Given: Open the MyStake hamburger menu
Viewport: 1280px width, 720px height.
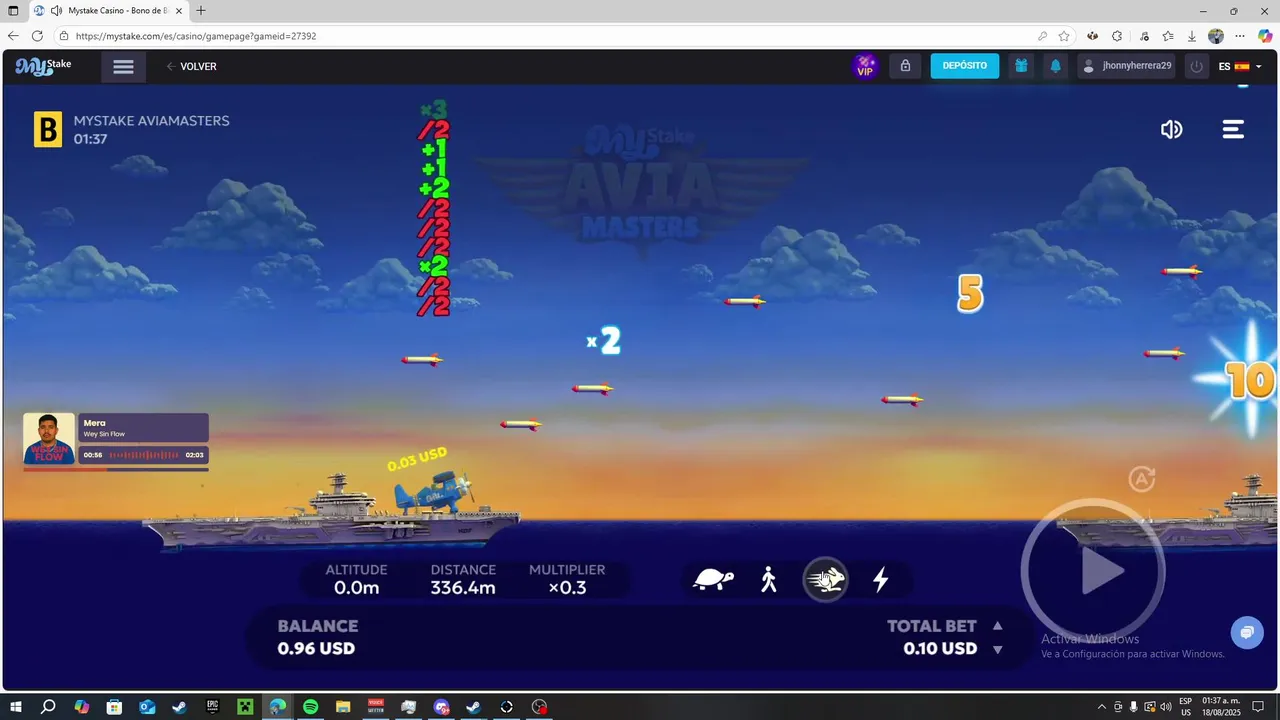Looking at the screenshot, I should (x=123, y=67).
